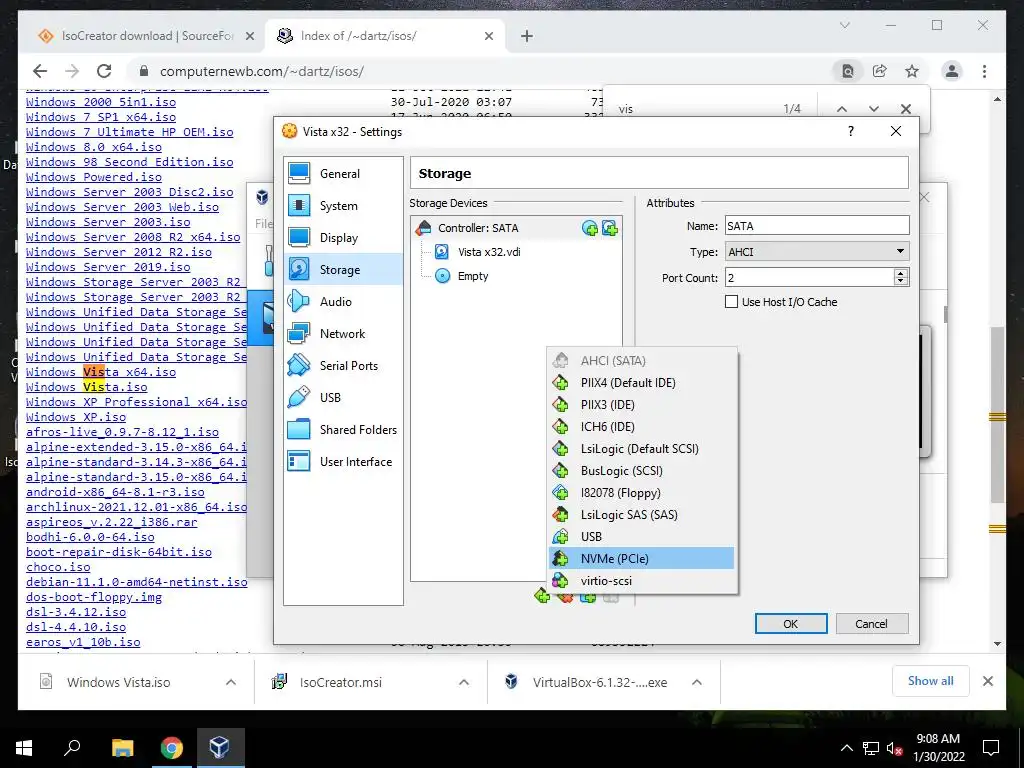Open bodhi-6.0.0-64.iso link
Viewport: 1024px width, 768px height.
[x=90, y=537]
